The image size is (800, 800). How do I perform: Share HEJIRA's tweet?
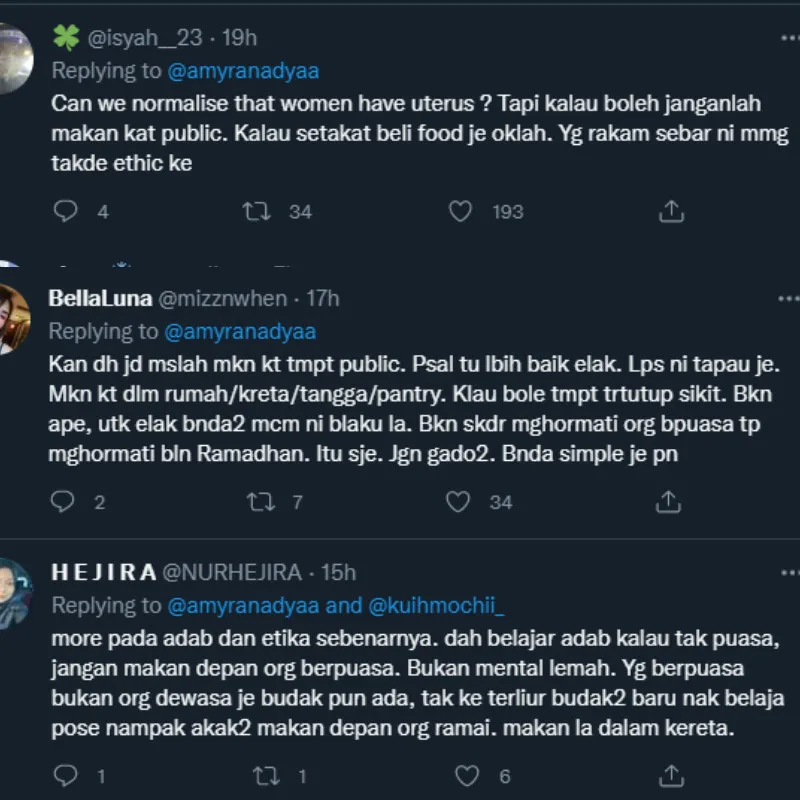point(672,775)
